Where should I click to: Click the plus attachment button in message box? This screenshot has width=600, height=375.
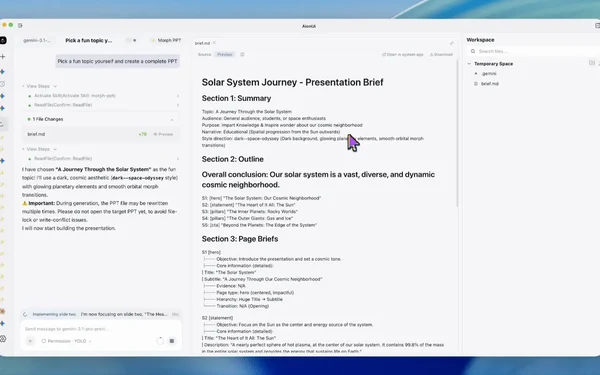point(30,341)
